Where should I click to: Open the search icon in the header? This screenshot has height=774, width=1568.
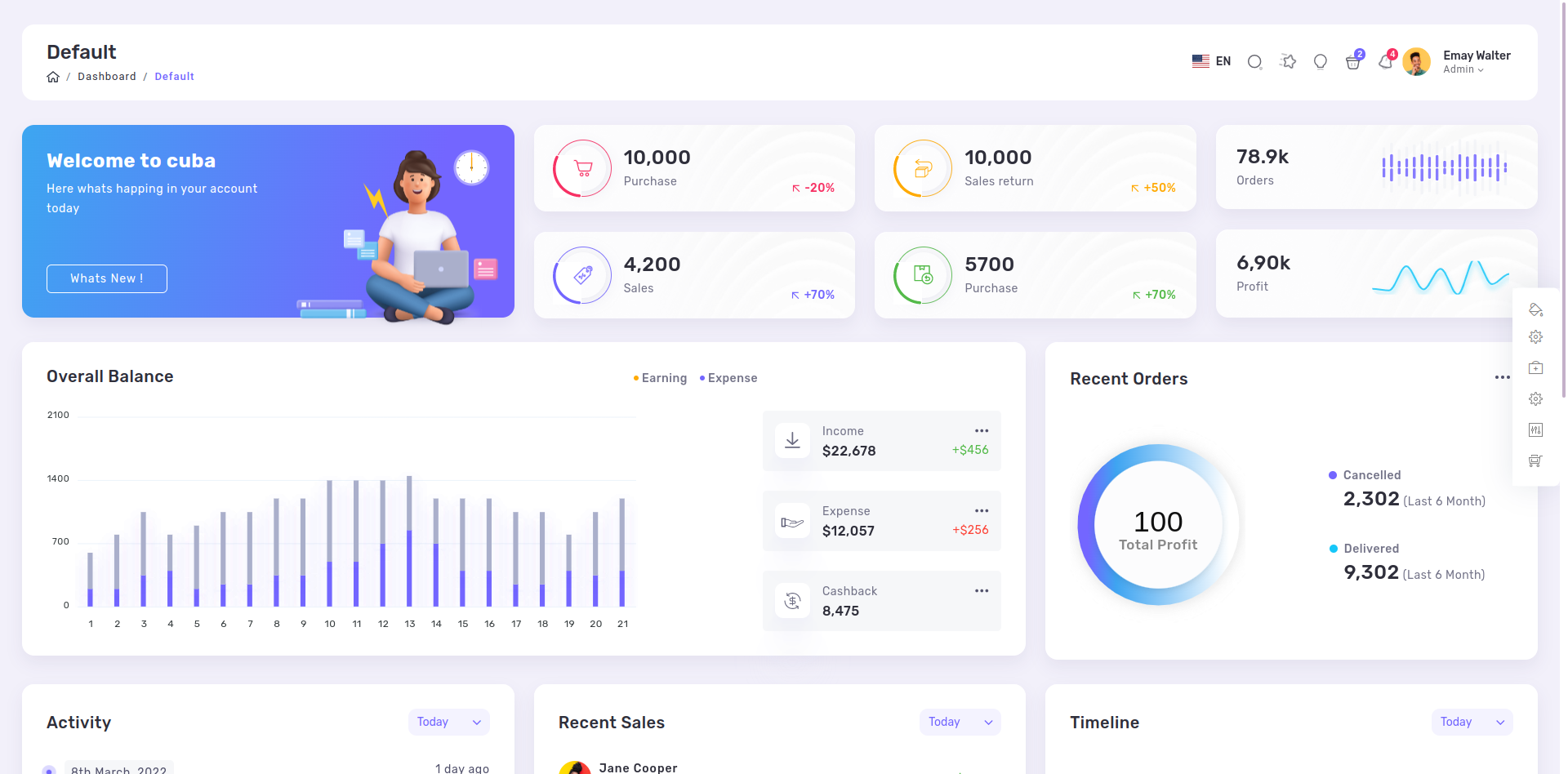[1254, 61]
